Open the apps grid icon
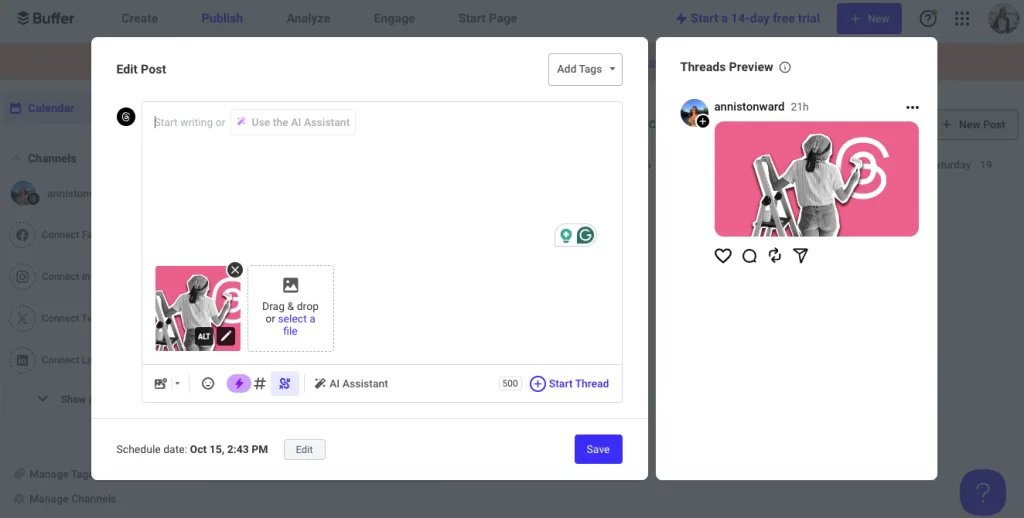The height and width of the screenshot is (518, 1024). coord(961,18)
